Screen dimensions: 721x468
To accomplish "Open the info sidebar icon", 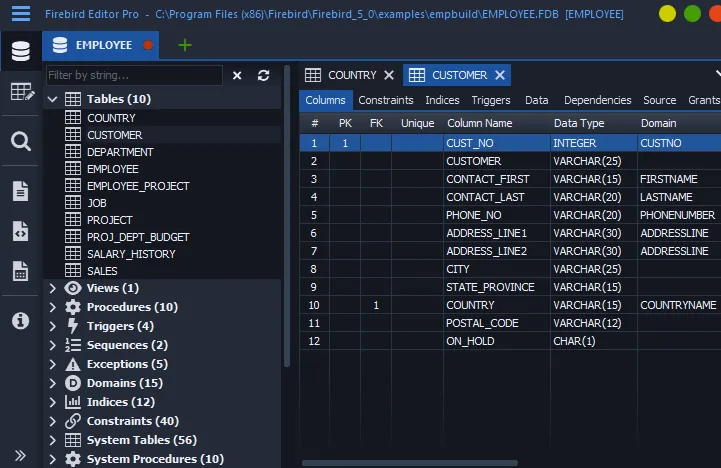I will click(x=20, y=320).
